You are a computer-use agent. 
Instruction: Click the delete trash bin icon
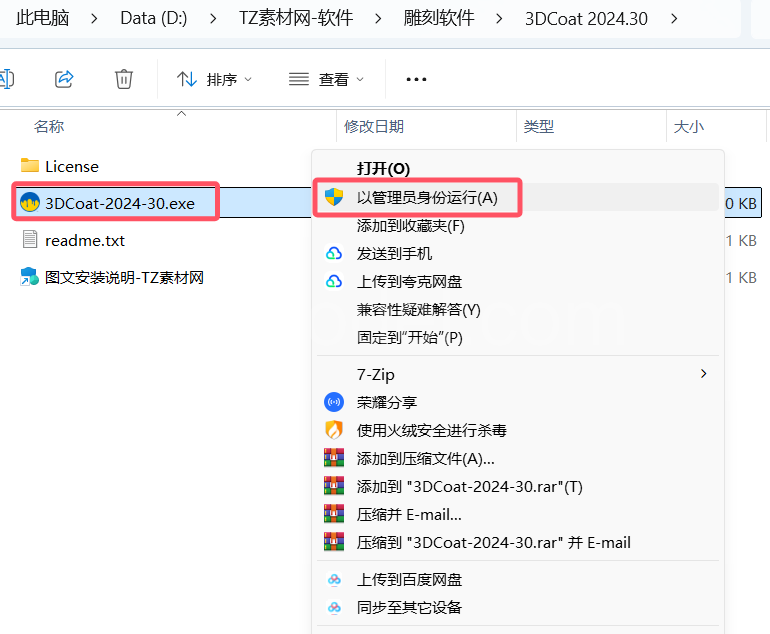[124, 79]
